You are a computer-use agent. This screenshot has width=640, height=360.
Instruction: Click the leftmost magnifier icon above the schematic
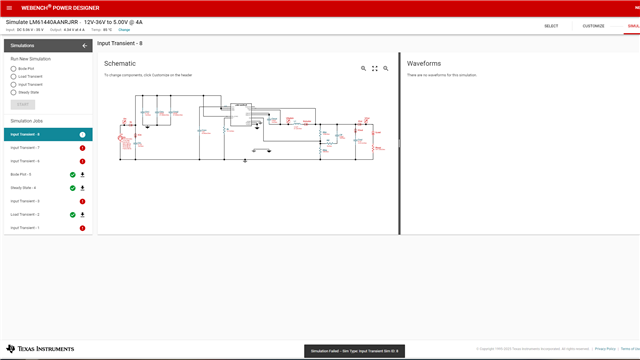(x=363, y=69)
